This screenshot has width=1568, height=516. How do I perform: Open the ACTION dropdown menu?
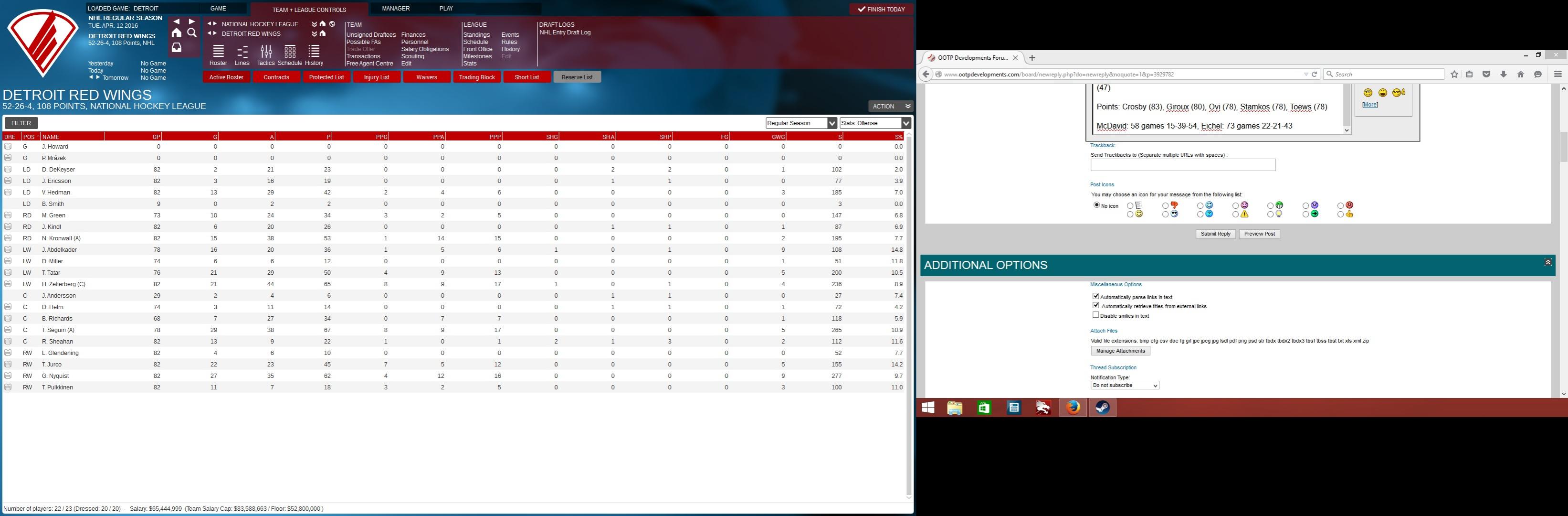(891, 106)
